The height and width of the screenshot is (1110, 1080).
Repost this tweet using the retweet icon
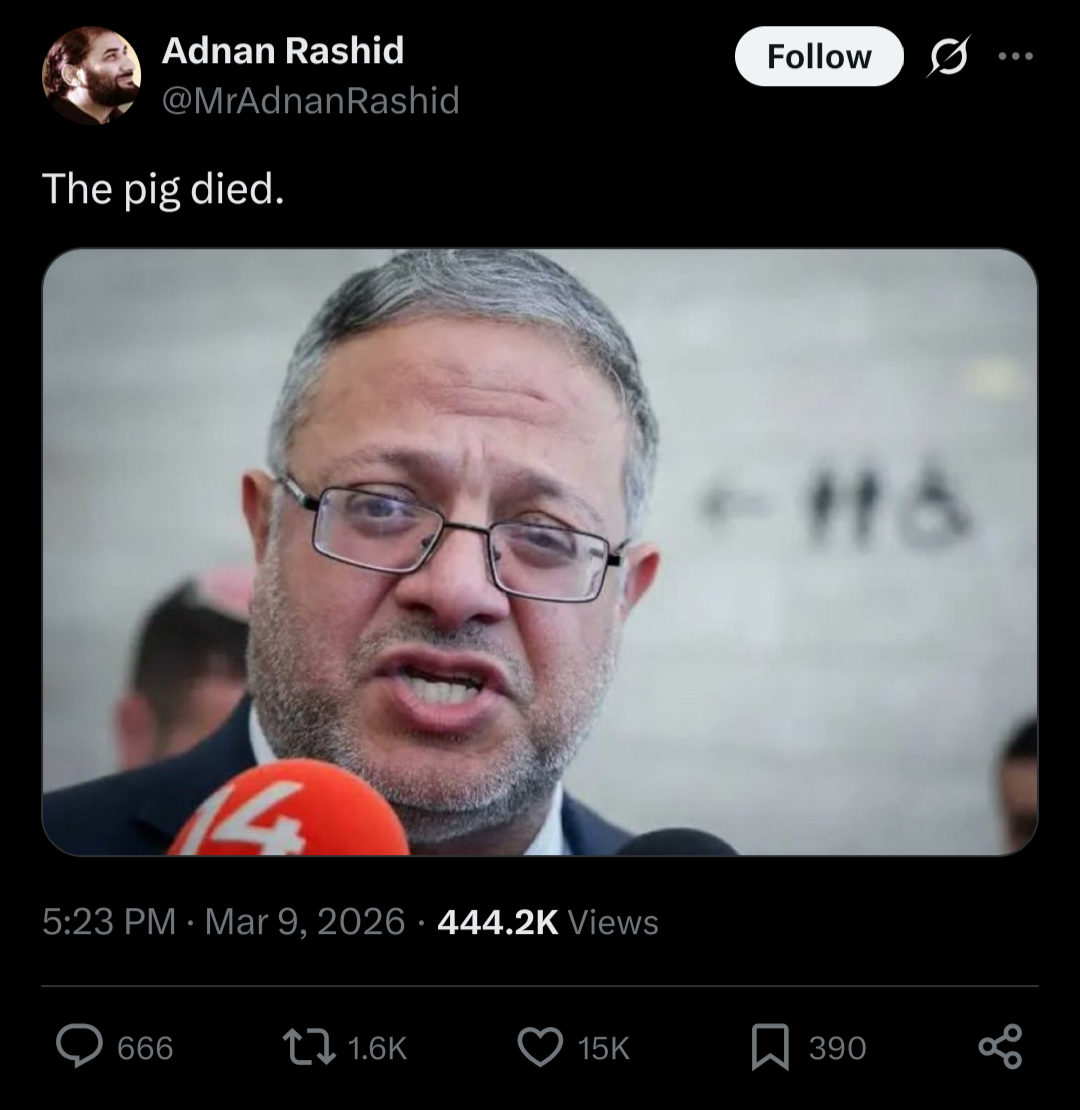[x=309, y=1048]
